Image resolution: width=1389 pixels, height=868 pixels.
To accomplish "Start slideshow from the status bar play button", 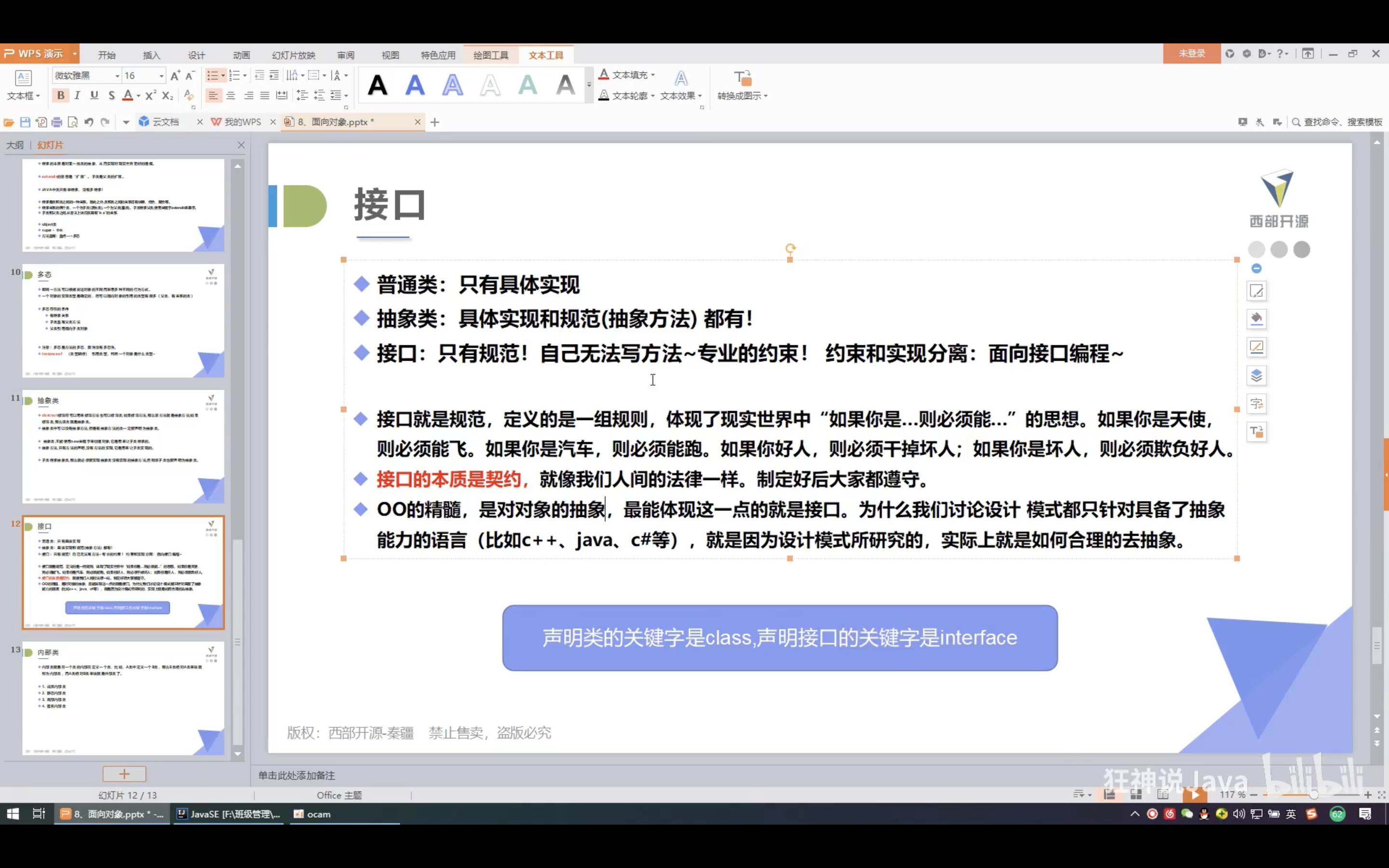I will point(1195,795).
